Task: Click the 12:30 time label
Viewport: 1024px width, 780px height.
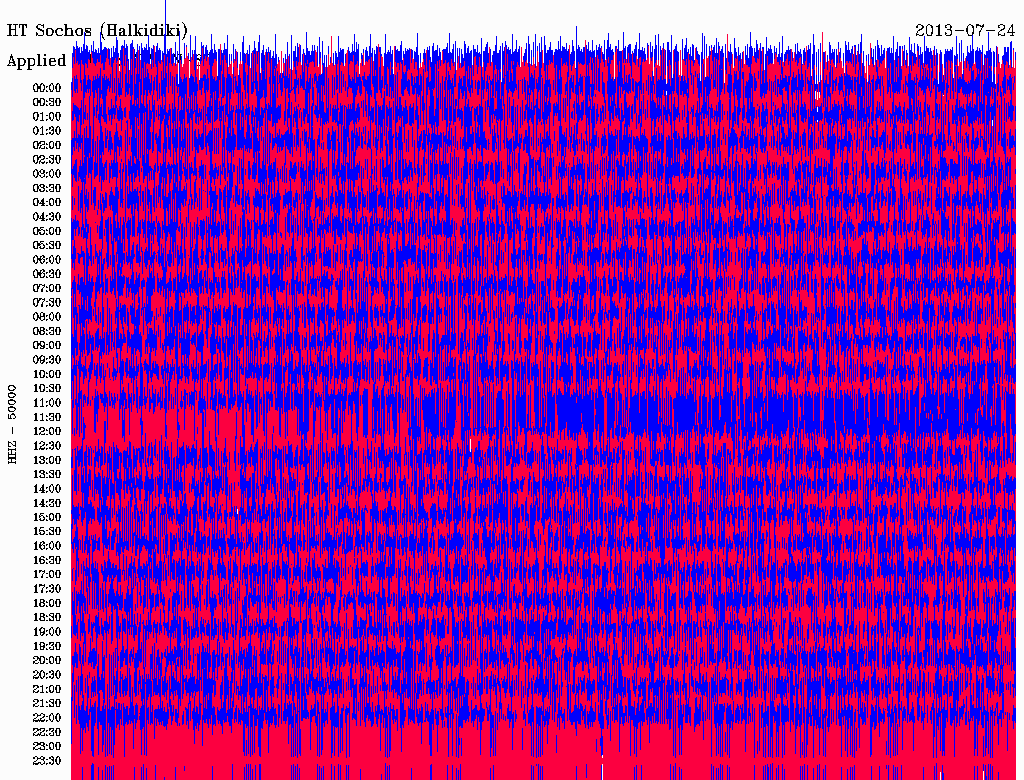Action: [47, 446]
